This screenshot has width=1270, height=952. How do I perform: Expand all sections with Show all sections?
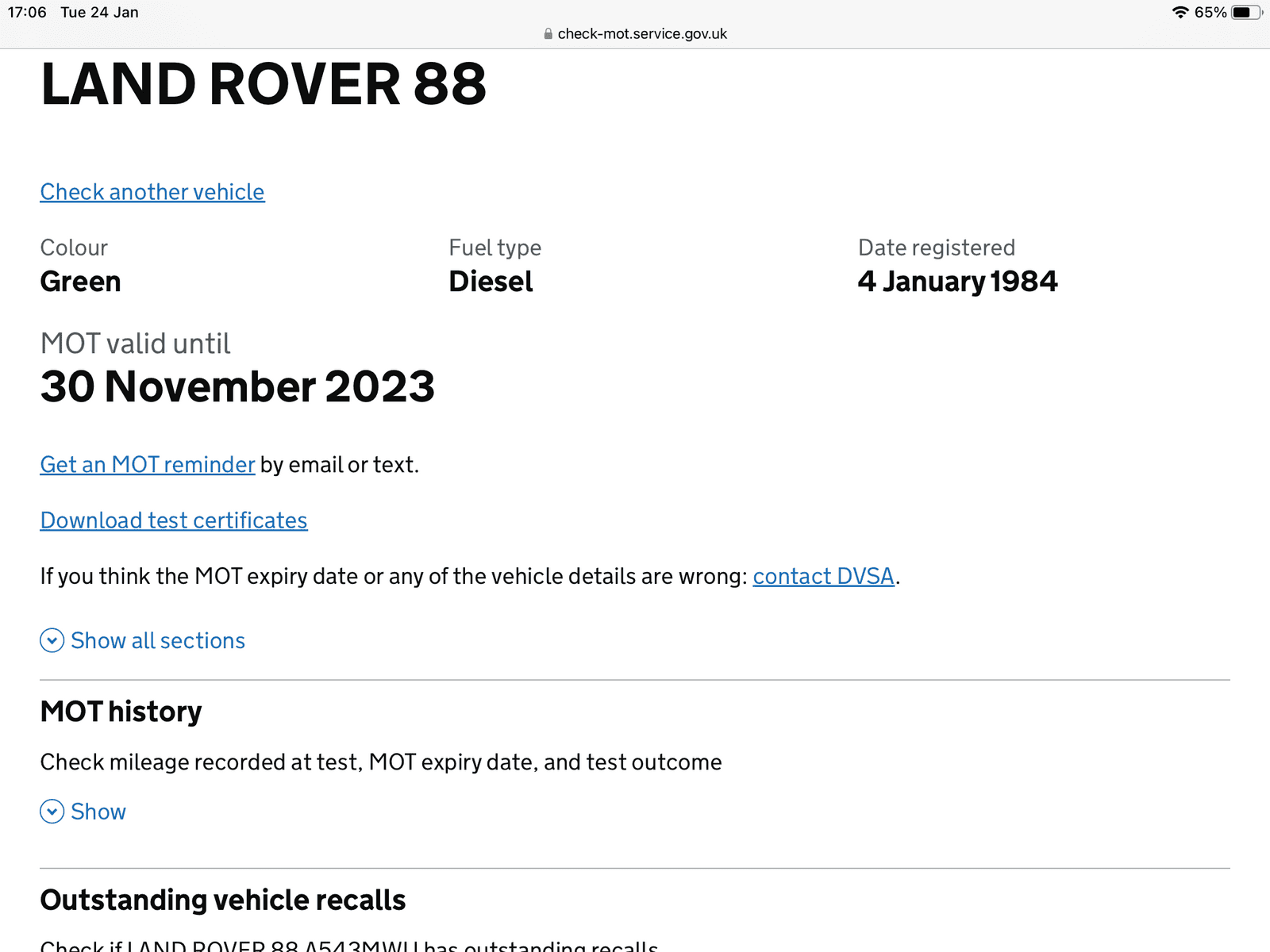(x=158, y=640)
